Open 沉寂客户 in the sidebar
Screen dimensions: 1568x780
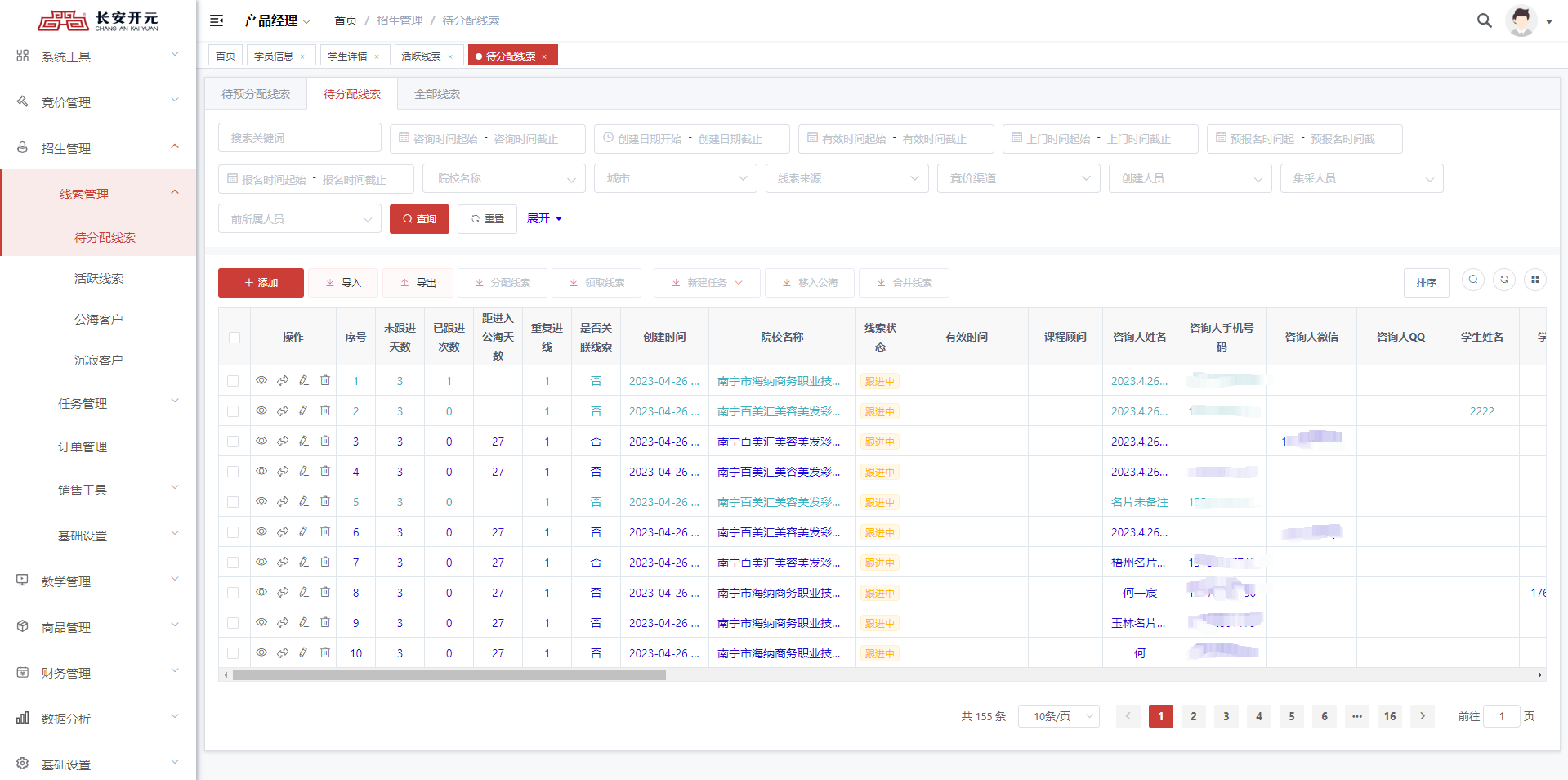coord(98,360)
